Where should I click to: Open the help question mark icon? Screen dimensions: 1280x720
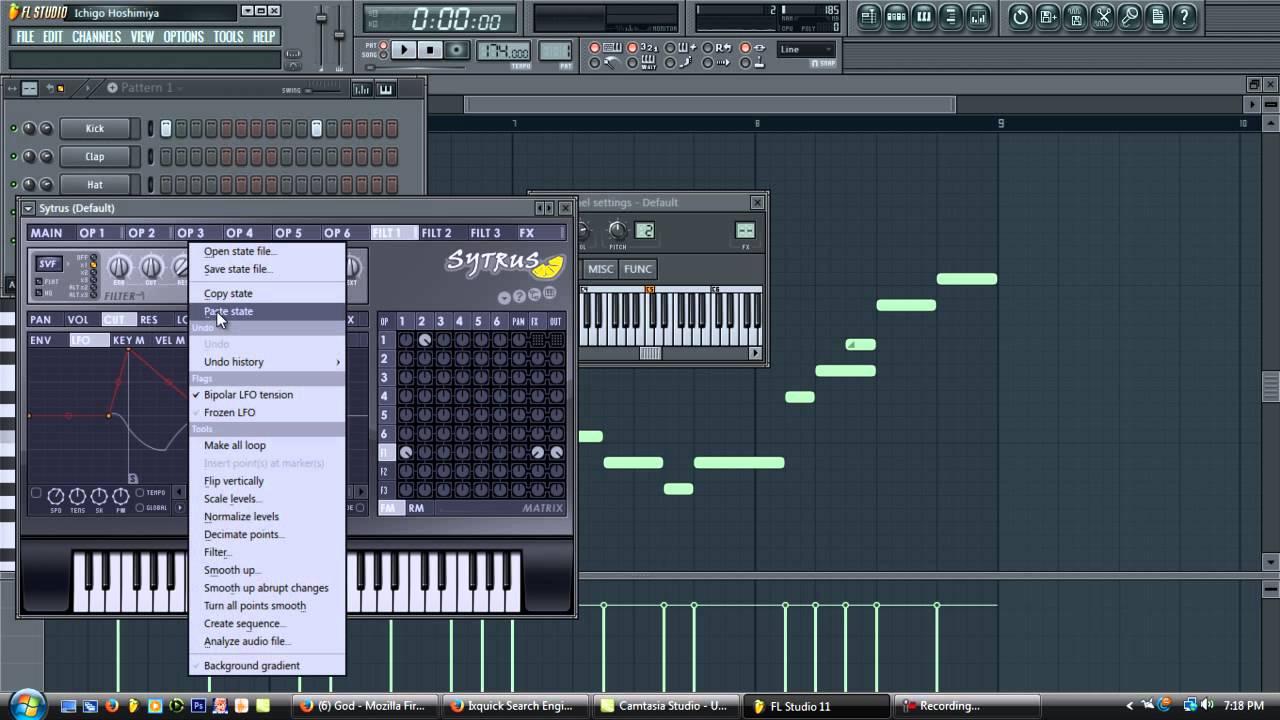point(1185,16)
